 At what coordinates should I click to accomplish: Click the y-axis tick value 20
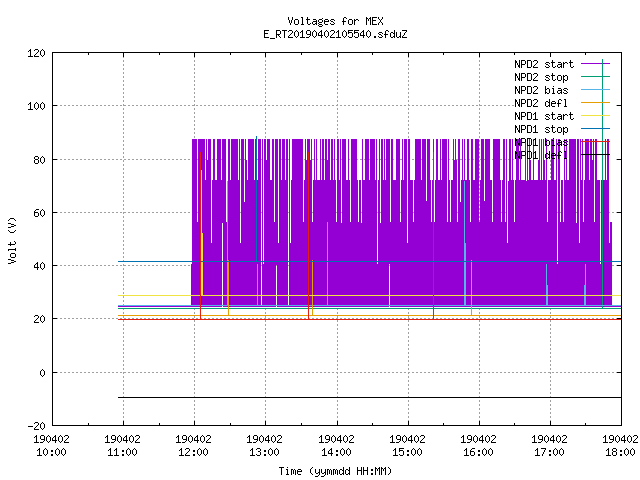[x=39, y=319]
